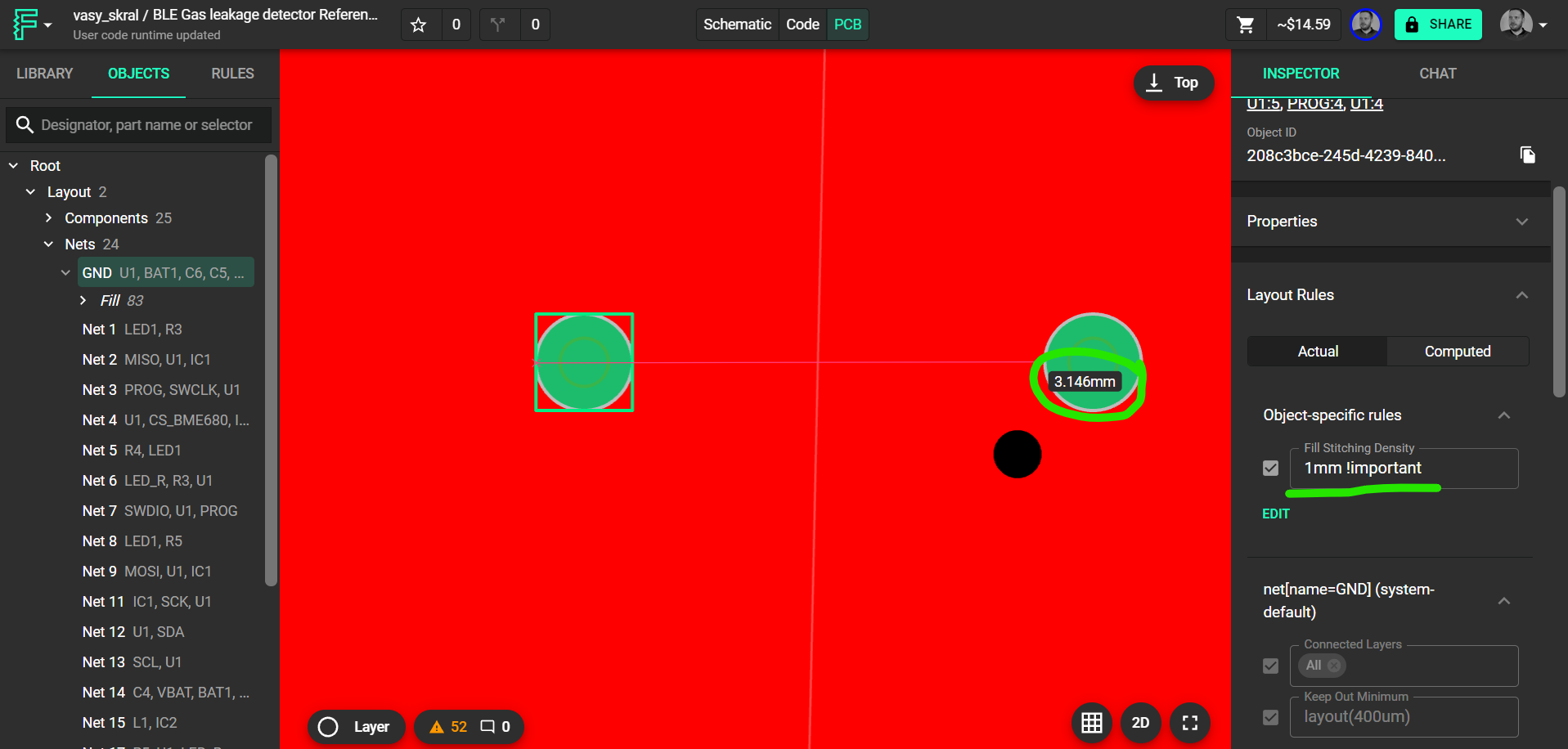1568x749 pixels.
Task: Uncheck the Fill Stitching Density checkbox
Action: point(1270,468)
